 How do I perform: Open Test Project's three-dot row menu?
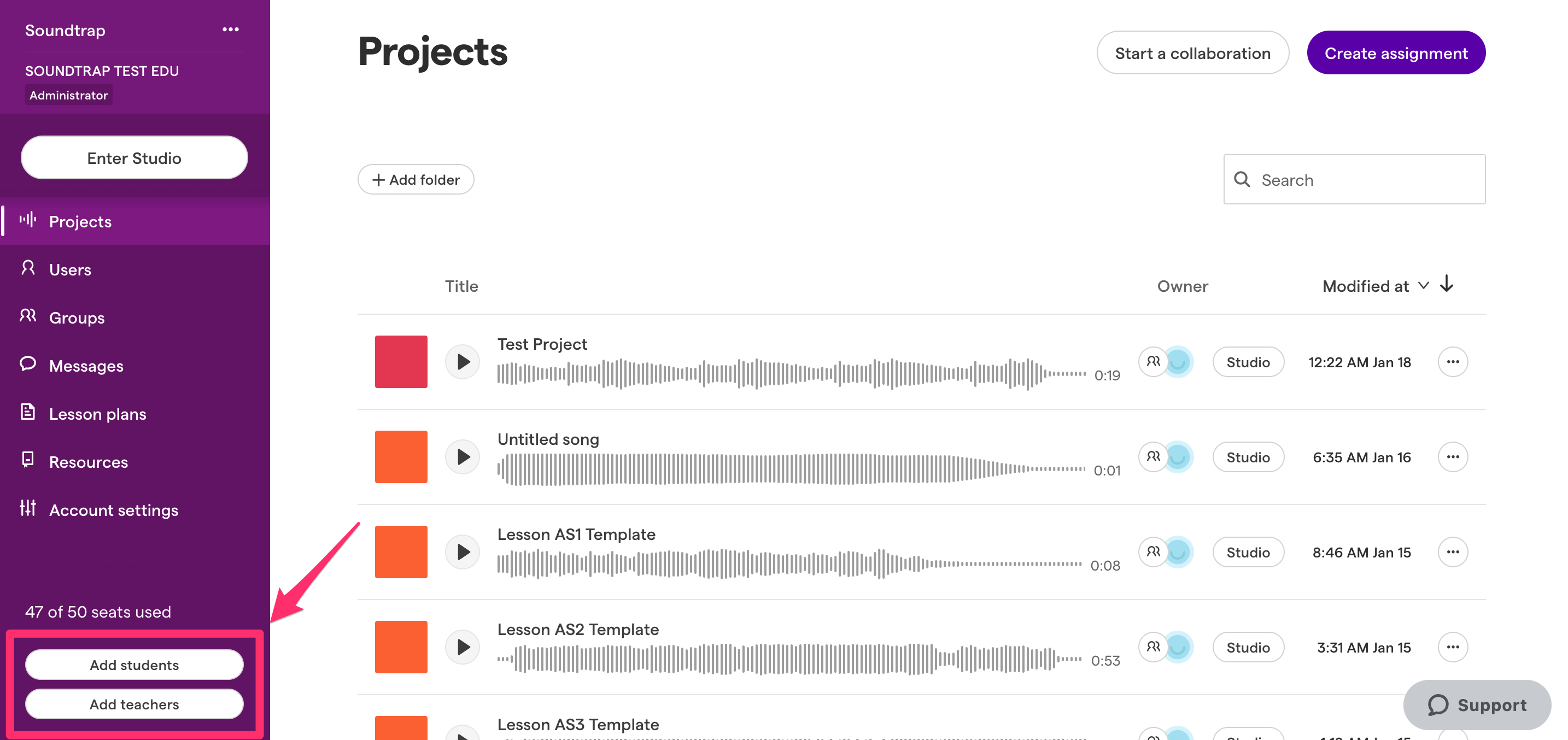tap(1453, 361)
